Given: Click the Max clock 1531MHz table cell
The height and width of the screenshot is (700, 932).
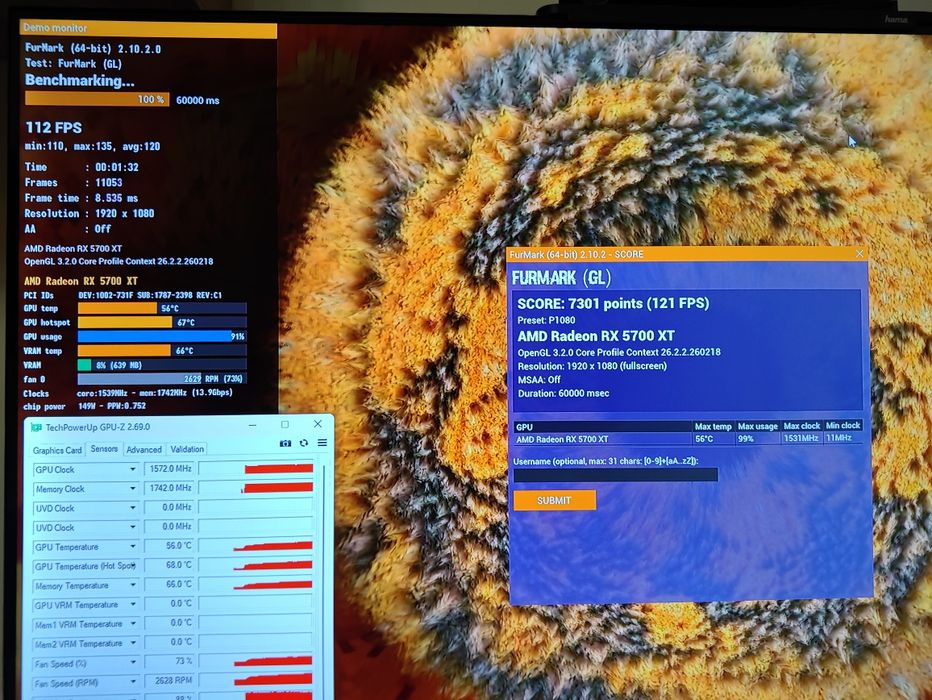Looking at the screenshot, I should pyautogui.click(x=801, y=438).
